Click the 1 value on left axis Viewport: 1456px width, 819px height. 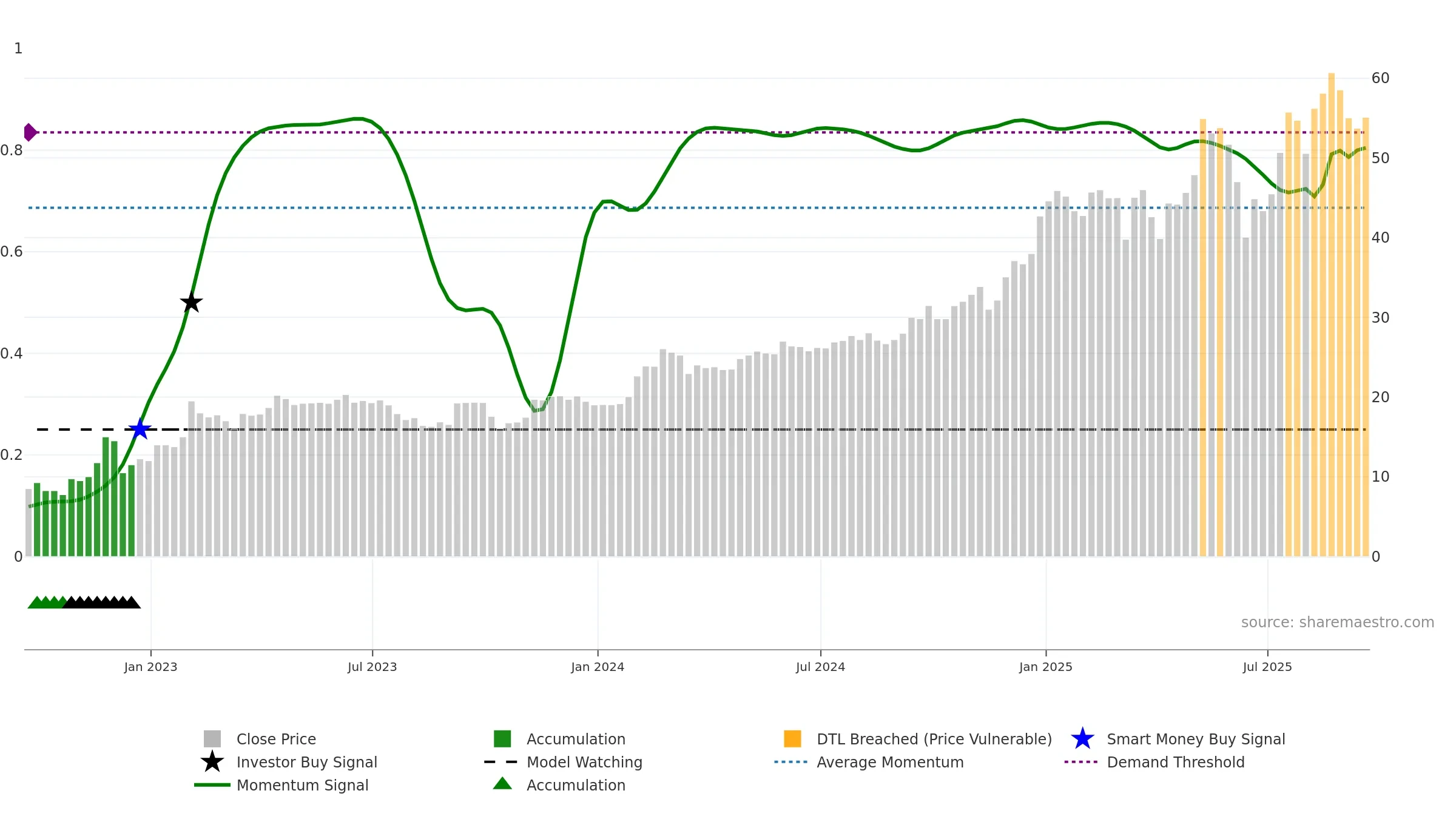pos(18,48)
